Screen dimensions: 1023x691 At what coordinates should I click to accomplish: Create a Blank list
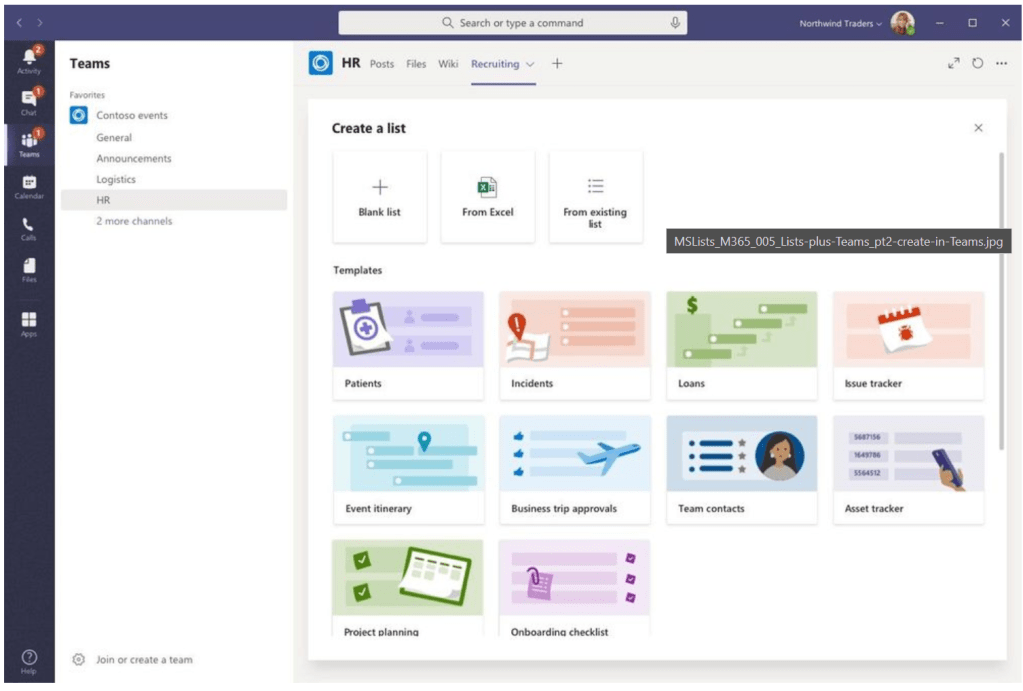point(379,197)
